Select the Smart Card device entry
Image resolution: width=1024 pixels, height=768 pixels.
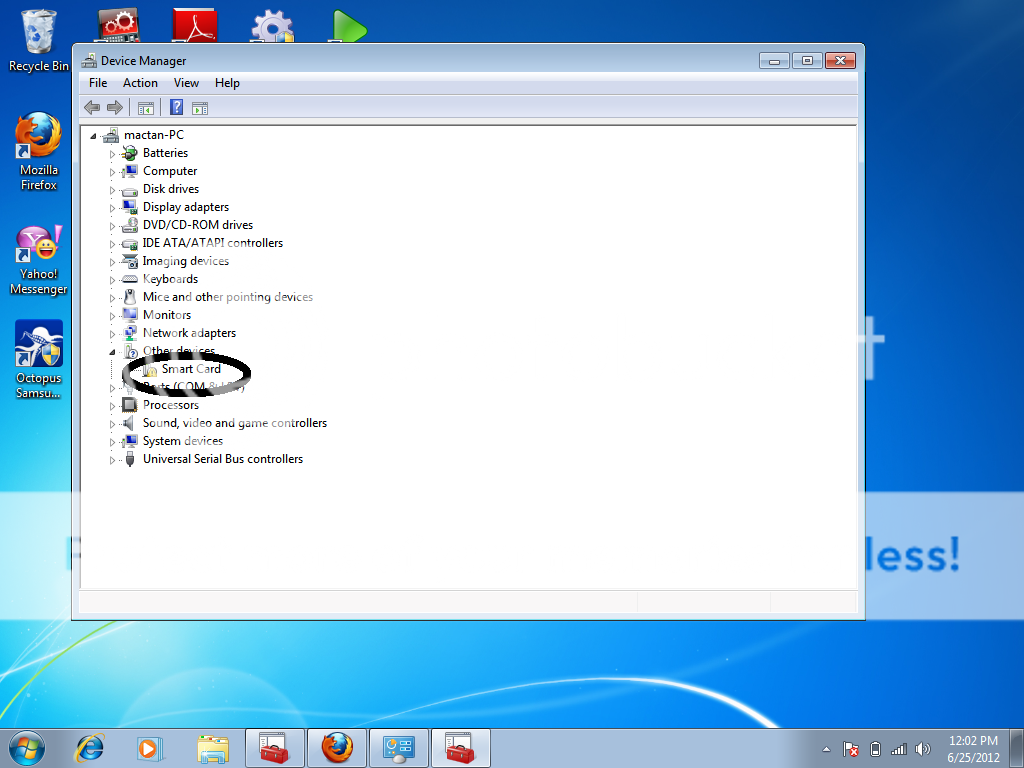pos(191,369)
